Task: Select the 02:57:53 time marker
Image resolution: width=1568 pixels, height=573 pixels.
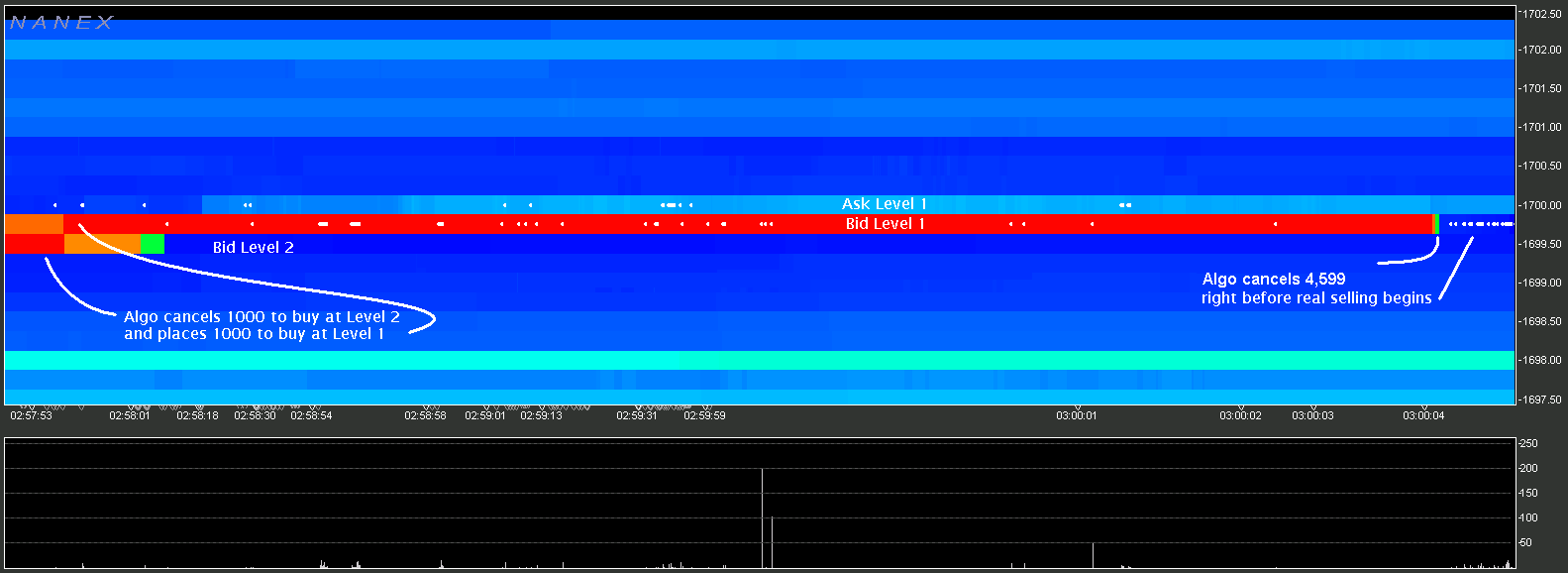Action: (31, 415)
